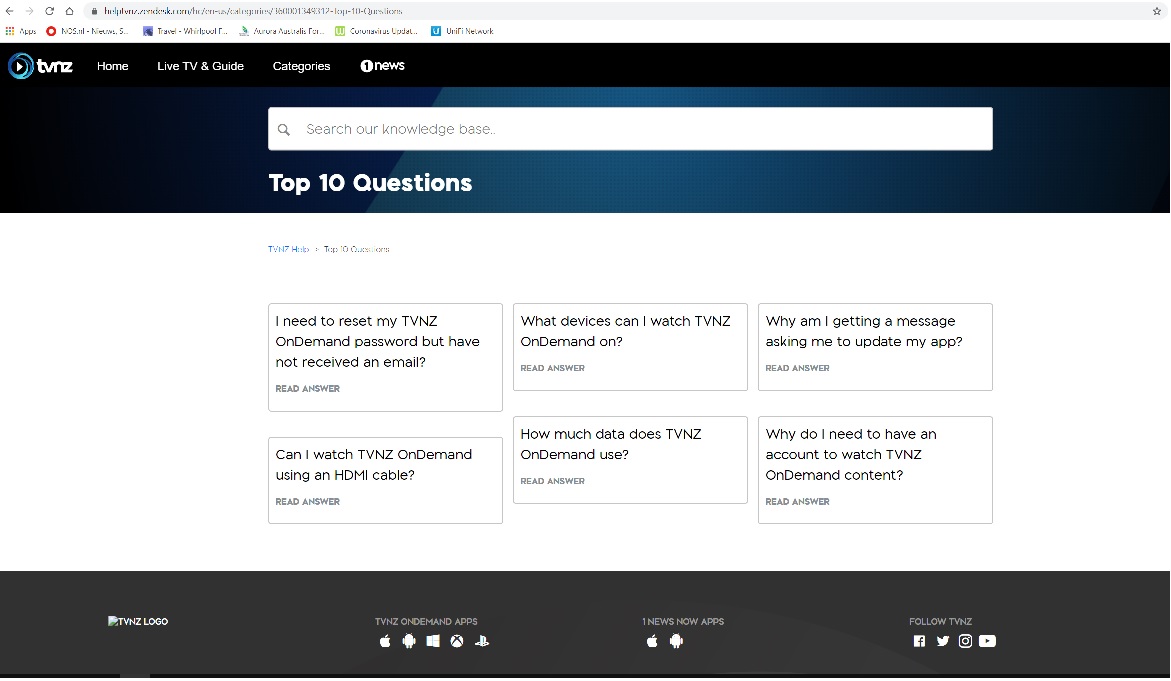The height and width of the screenshot is (681, 1171).
Task: Open the 1 News Now Apple app link
Action: click(x=652, y=641)
